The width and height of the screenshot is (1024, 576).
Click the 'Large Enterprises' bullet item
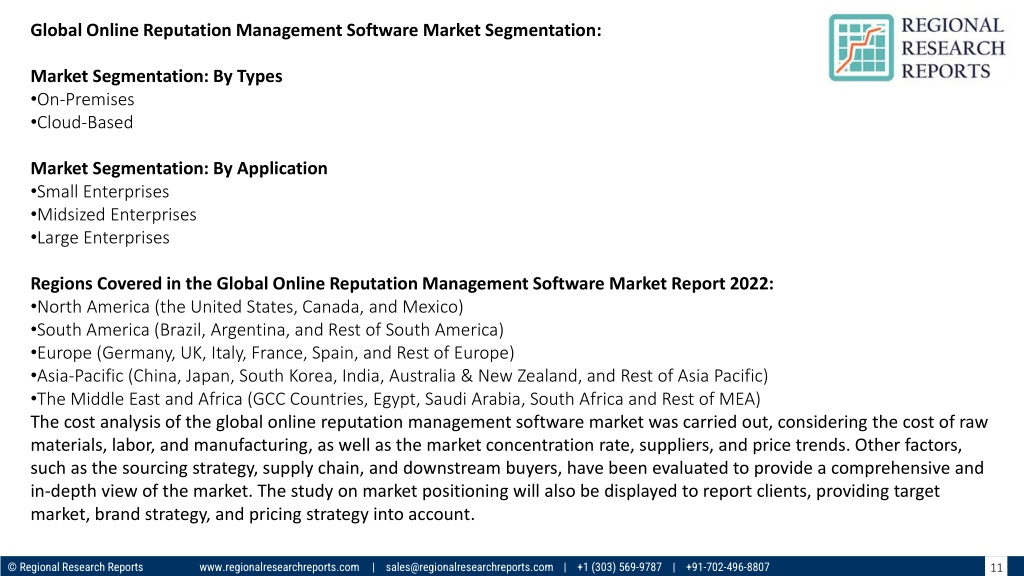click(100, 238)
